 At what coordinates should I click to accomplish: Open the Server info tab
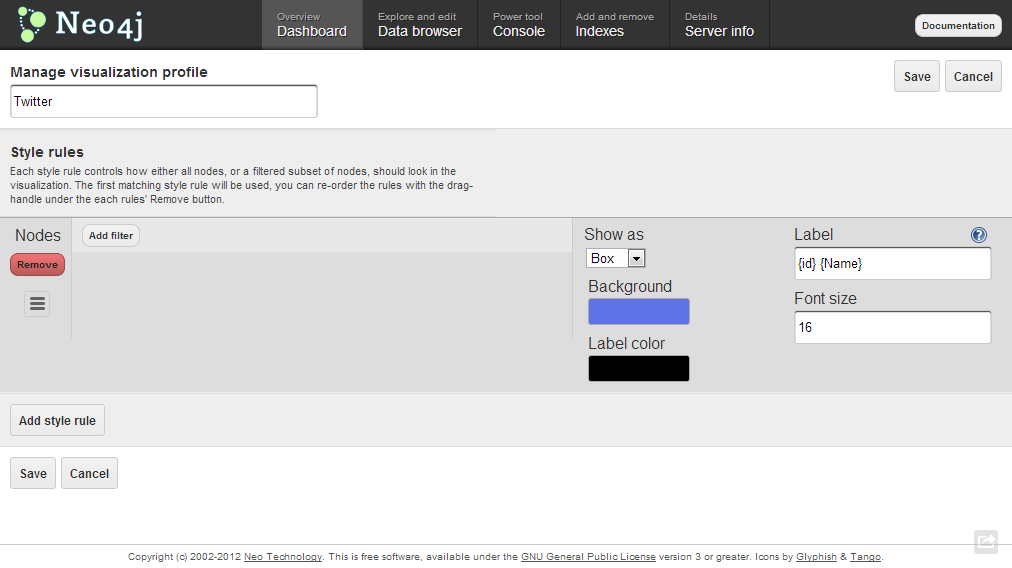719,25
